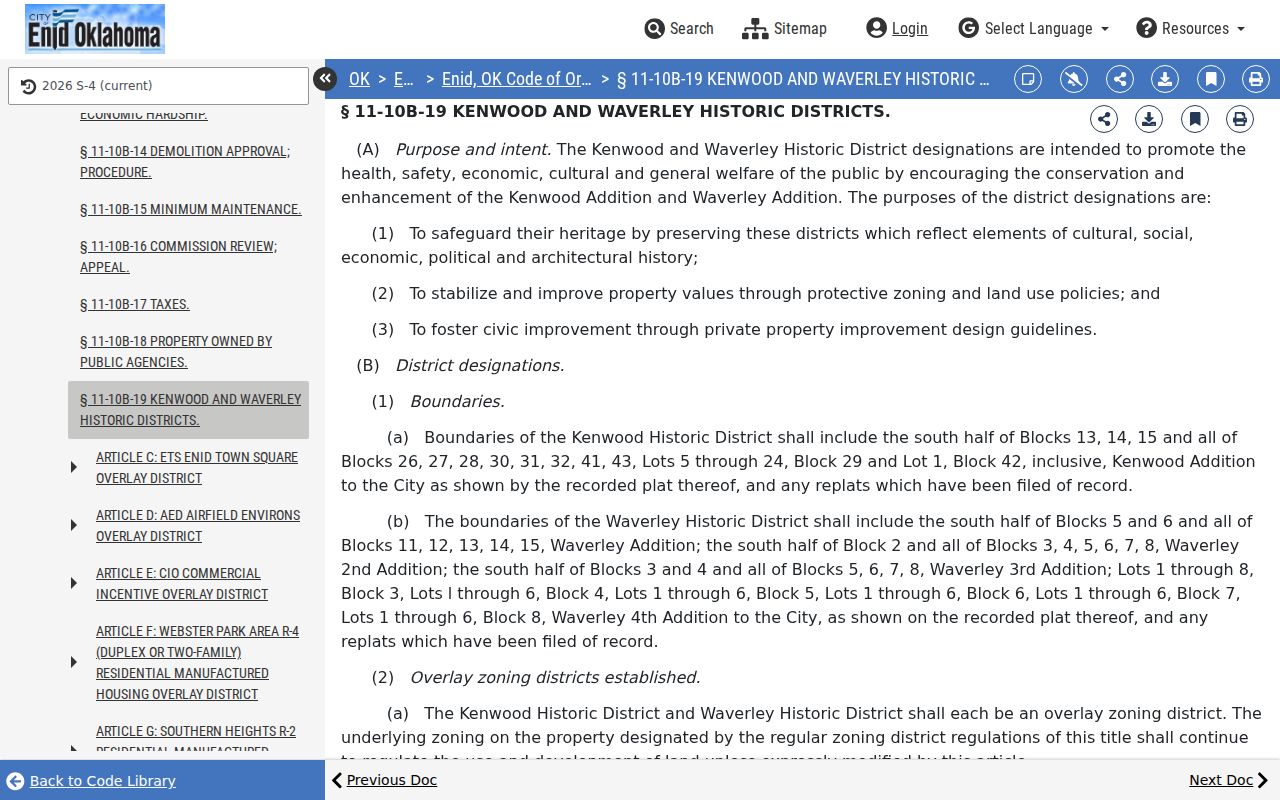
Task: Open Article E: CIO Commercial Incentive Overlay District
Action: point(182,584)
